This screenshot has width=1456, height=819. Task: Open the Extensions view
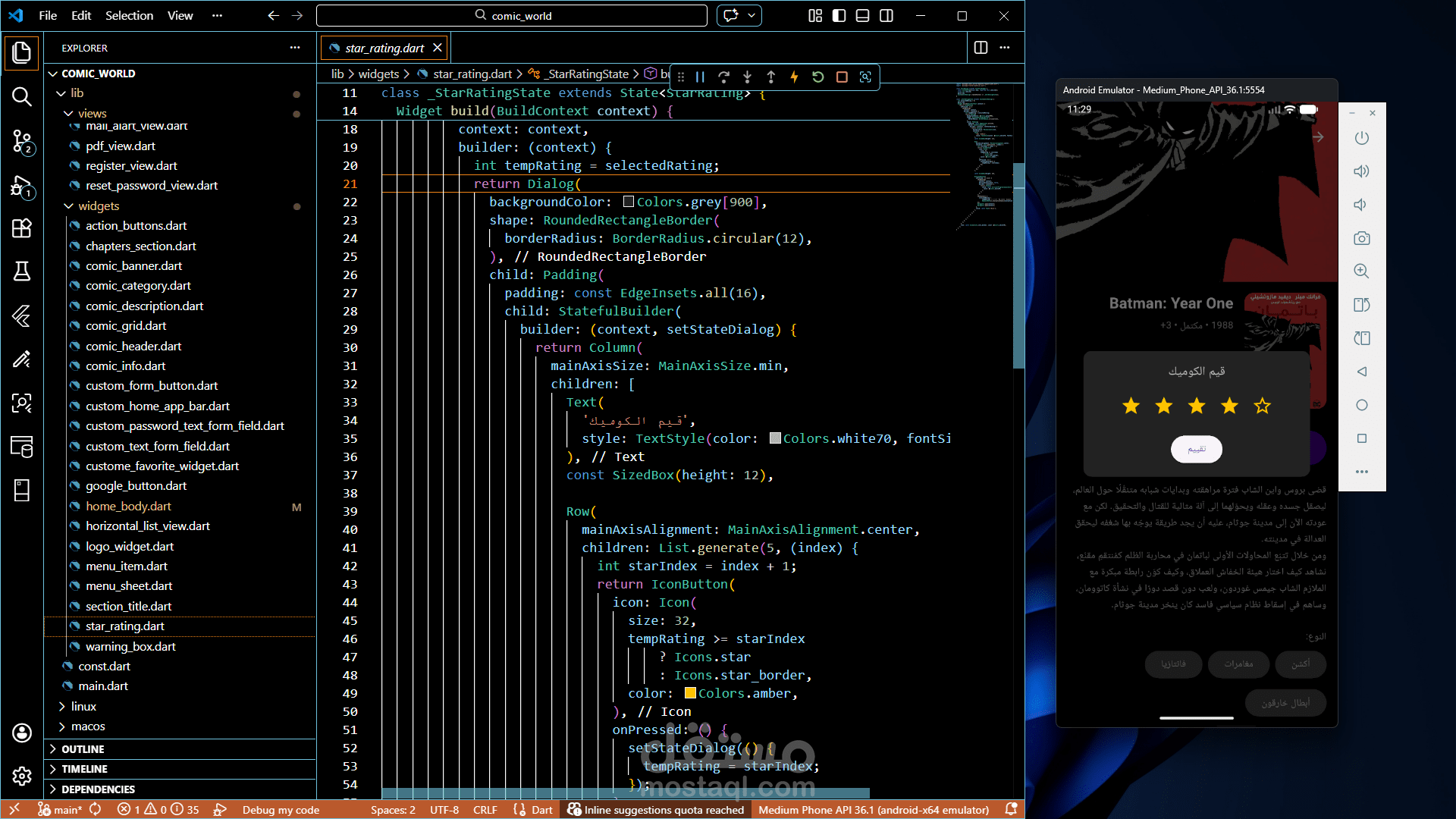pyautogui.click(x=22, y=228)
